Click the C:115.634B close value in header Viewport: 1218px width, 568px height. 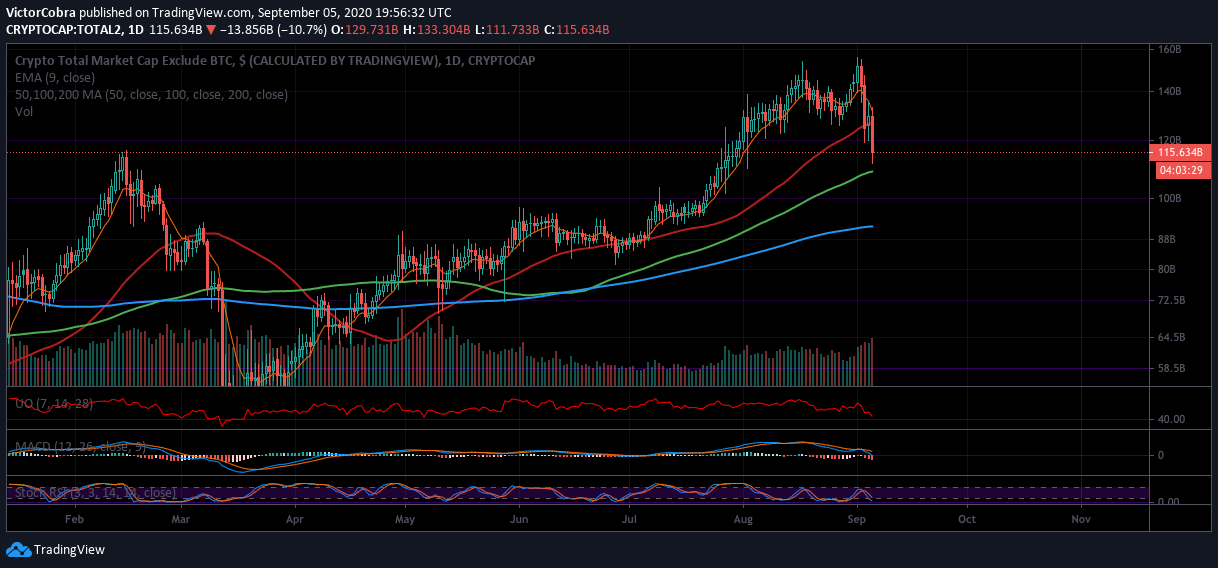tap(575, 30)
